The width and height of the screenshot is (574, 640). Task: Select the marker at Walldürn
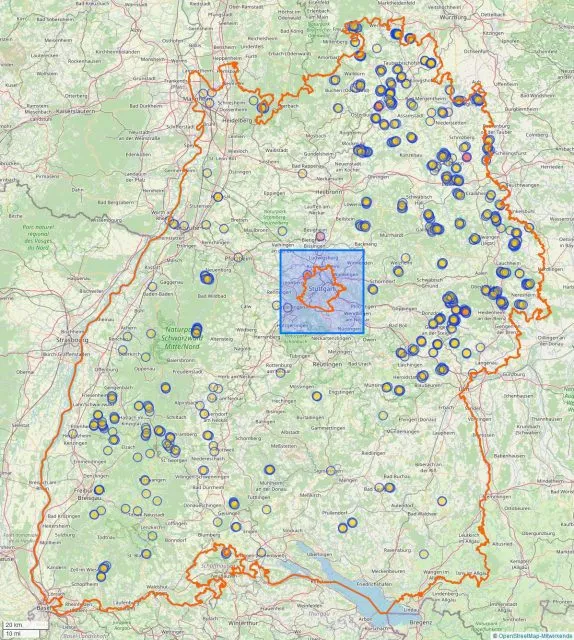click(x=334, y=80)
